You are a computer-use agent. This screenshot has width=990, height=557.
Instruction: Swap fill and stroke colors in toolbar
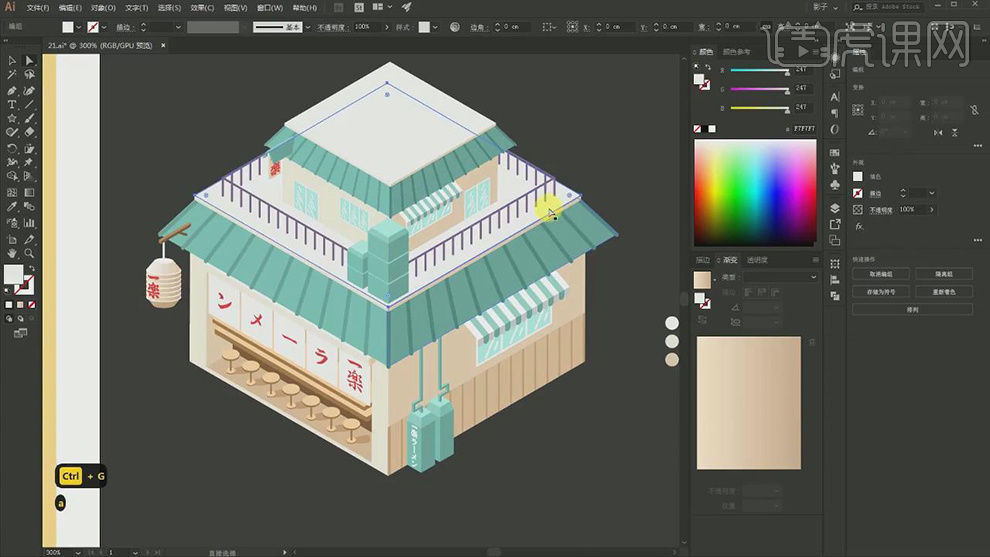pos(31,266)
